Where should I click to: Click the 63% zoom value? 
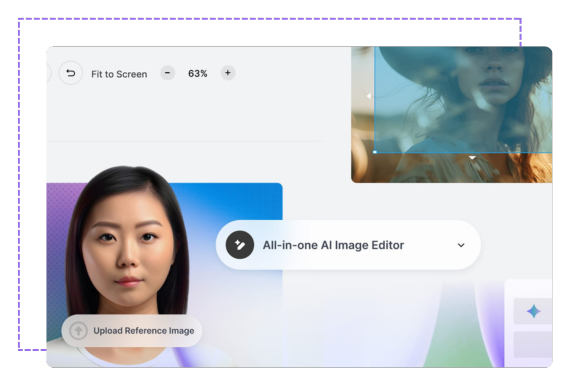(x=197, y=73)
